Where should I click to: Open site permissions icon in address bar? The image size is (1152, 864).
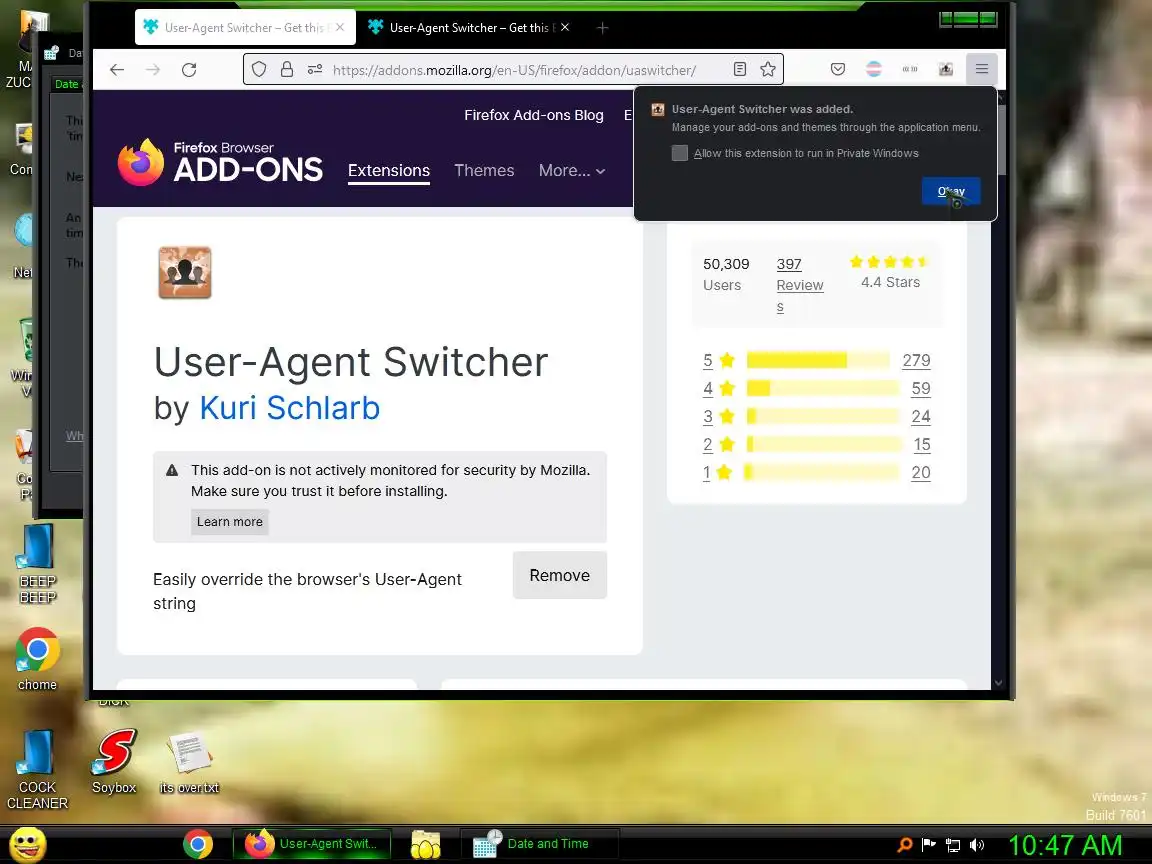[314, 70]
